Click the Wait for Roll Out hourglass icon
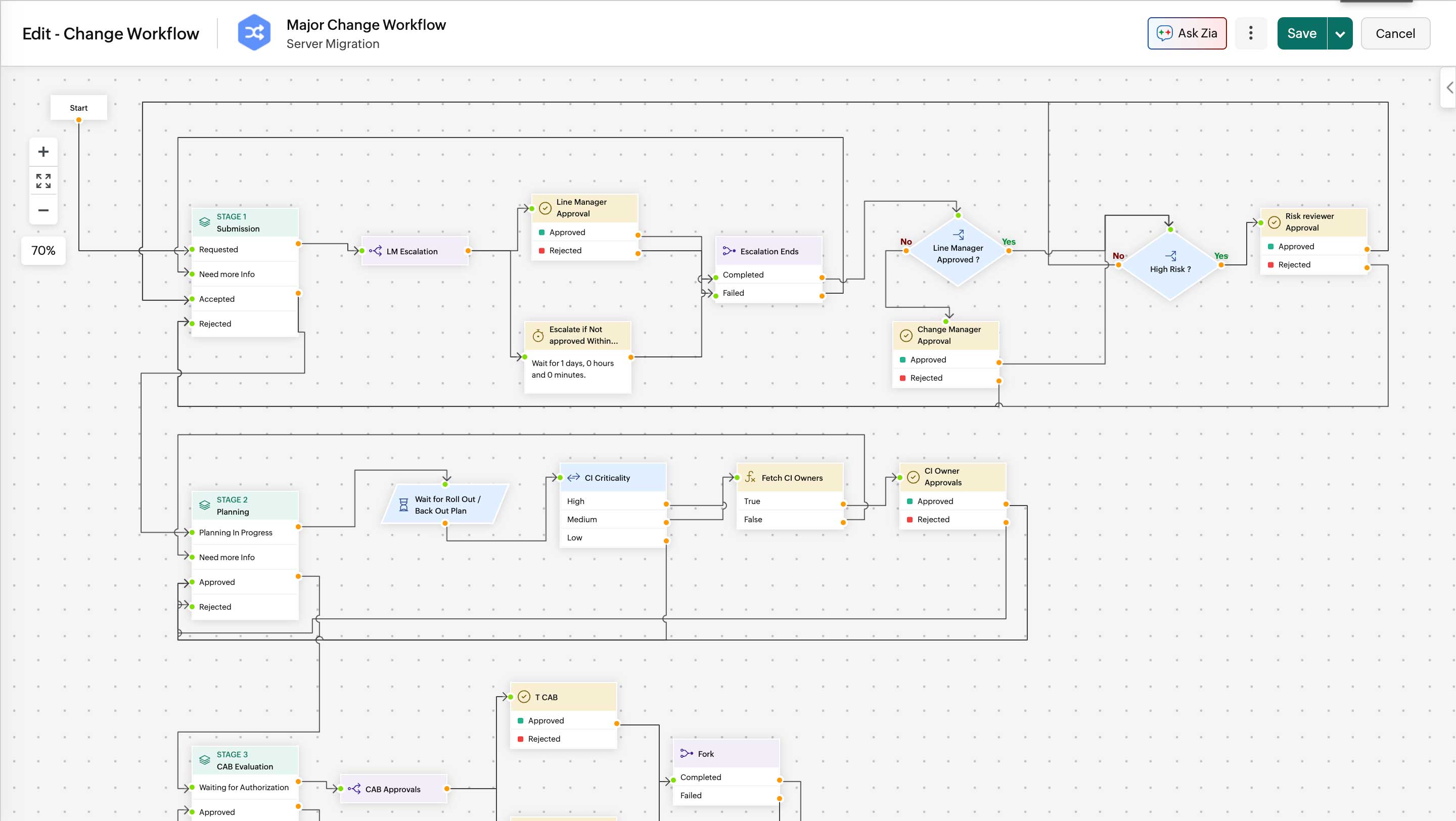The image size is (1456, 821). tap(403, 505)
